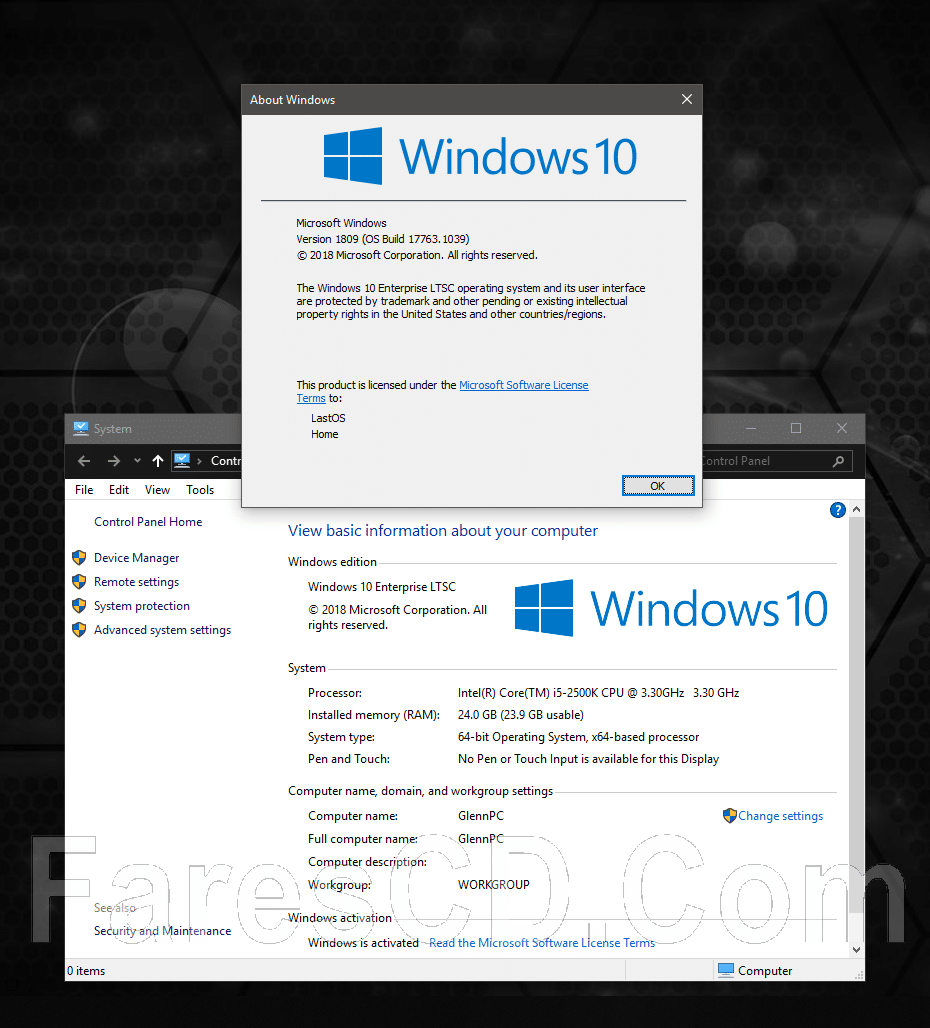Click the 'WORKGROUP' workgroup value
Viewport: 930px width, 1028px height.
click(x=494, y=884)
